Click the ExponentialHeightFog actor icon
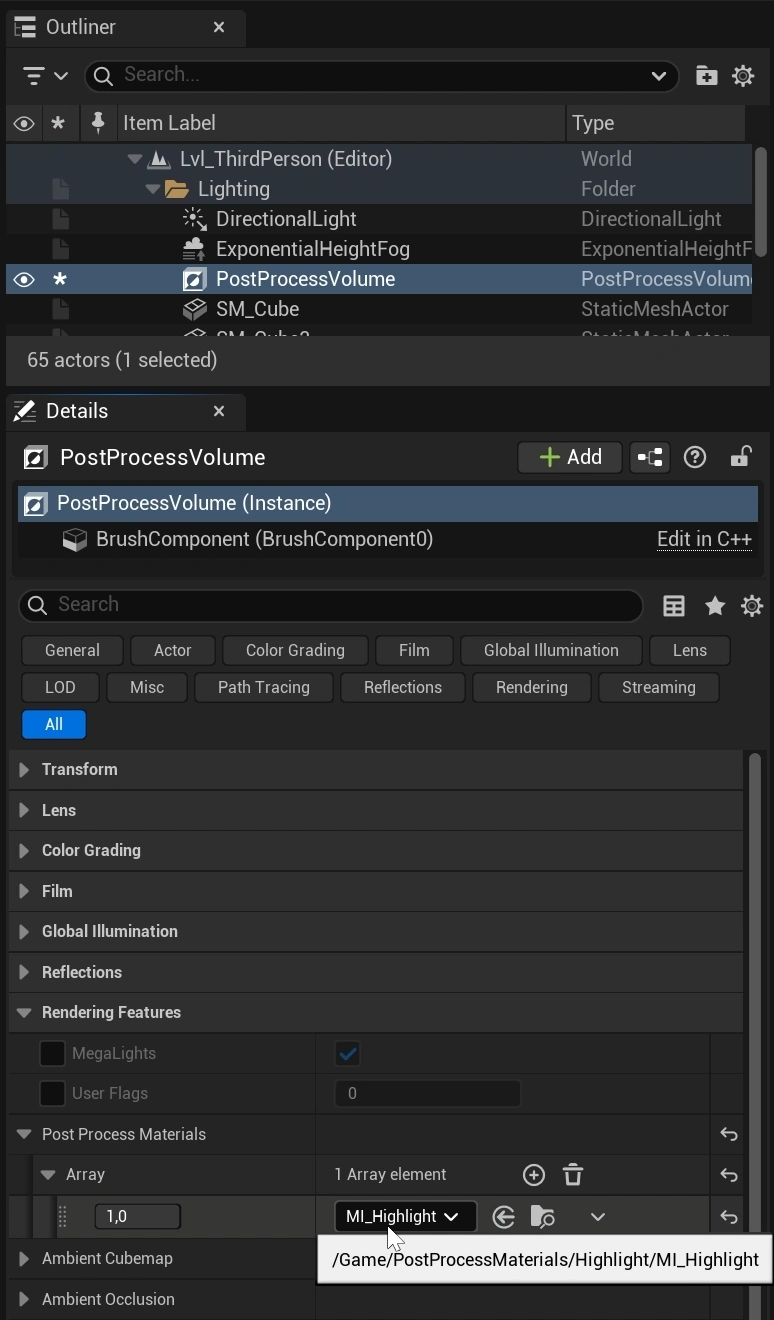The height and width of the screenshot is (1320, 774). pyautogui.click(x=194, y=249)
